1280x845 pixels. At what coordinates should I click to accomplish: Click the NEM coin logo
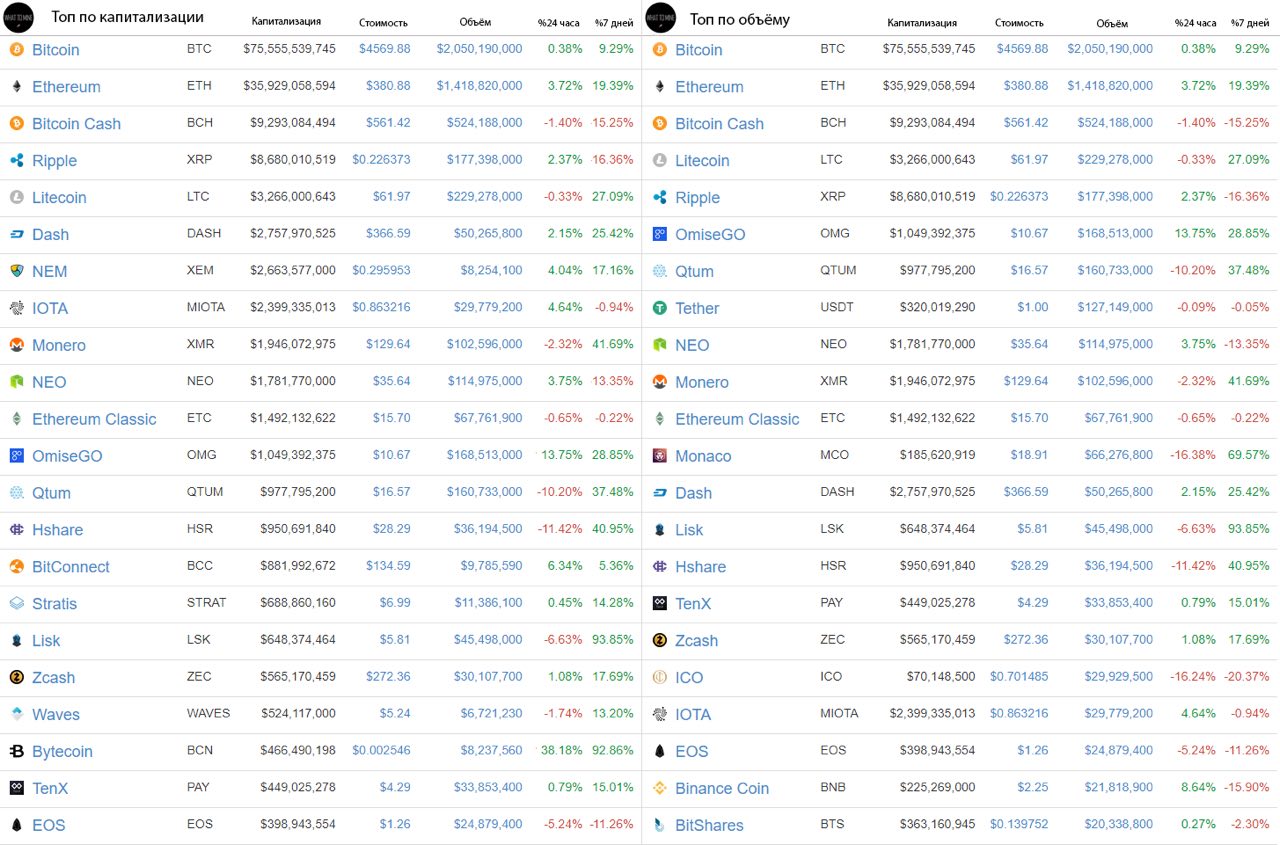(x=16, y=271)
